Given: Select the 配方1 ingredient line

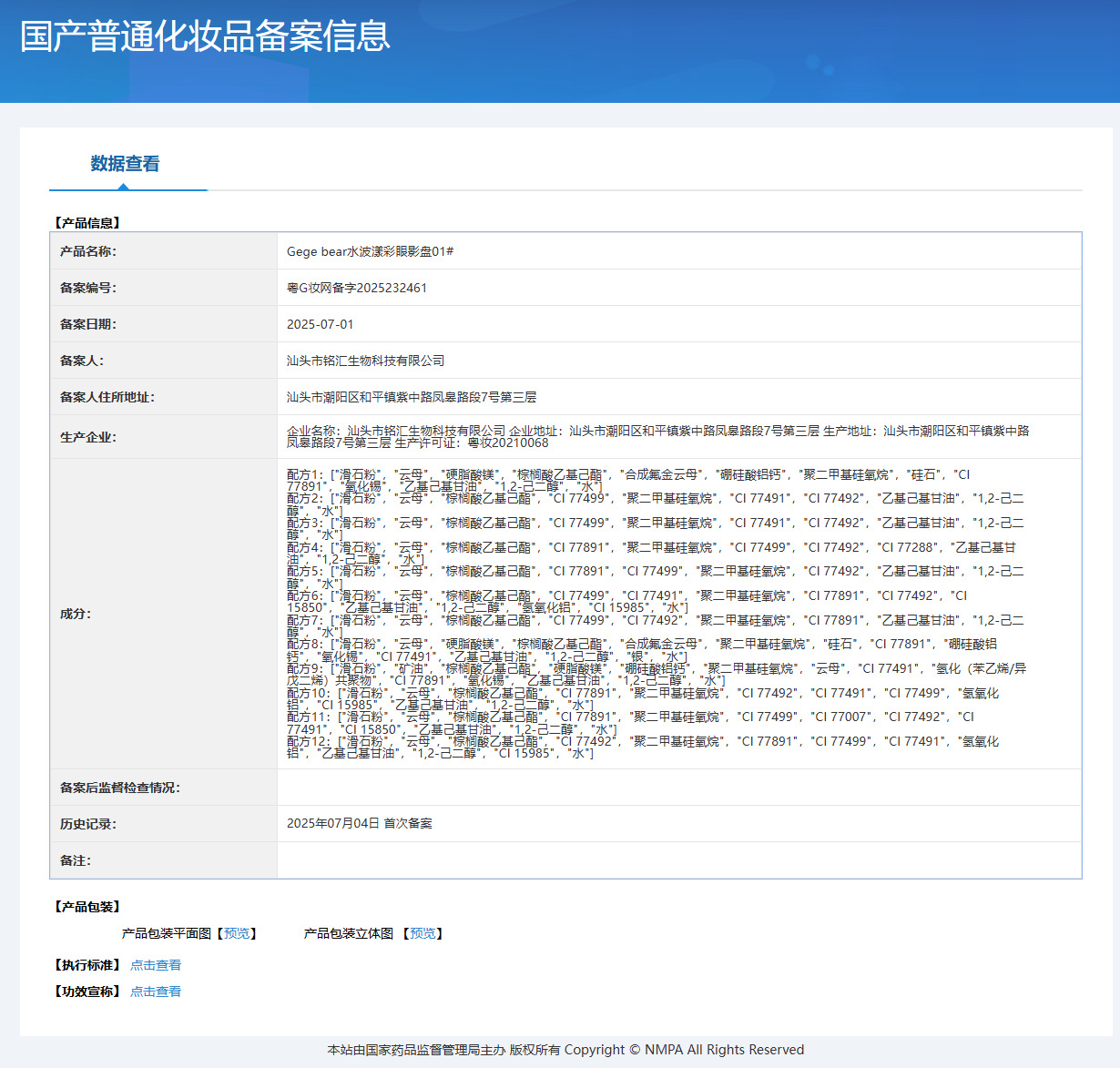Looking at the screenshot, I should tap(628, 481).
